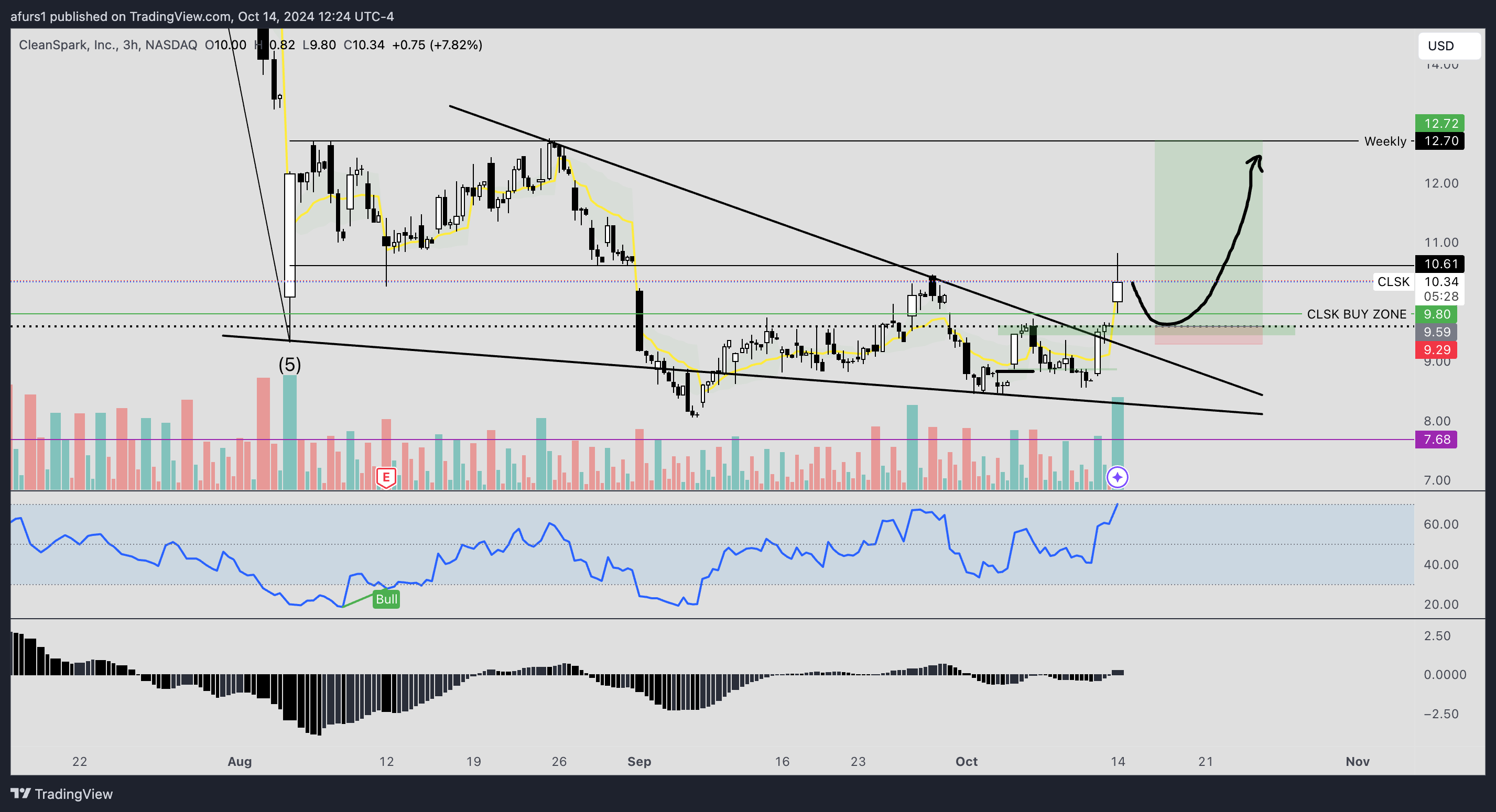The image size is (1496, 812).
Task: Click the '16' date on time axis
Action: tap(782, 762)
